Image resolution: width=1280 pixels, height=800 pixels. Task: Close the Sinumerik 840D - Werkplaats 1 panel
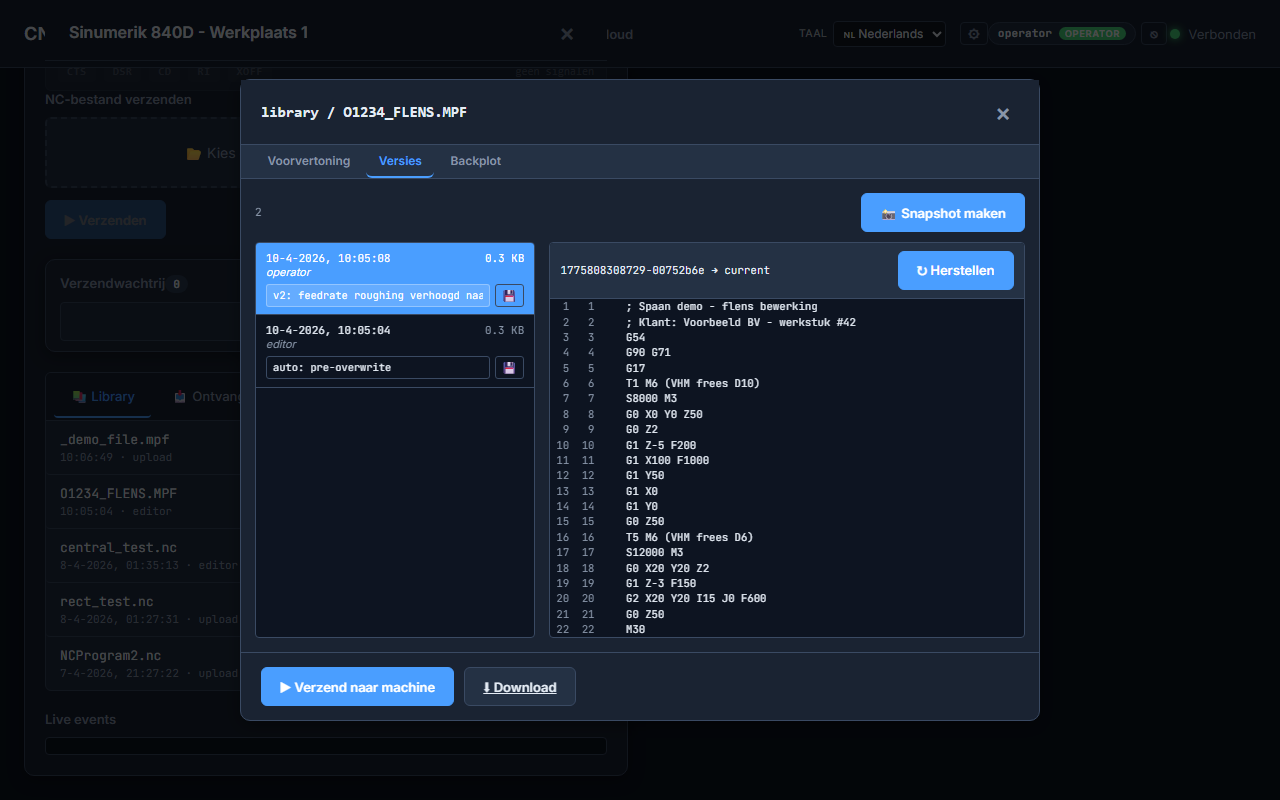tap(567, 34)
